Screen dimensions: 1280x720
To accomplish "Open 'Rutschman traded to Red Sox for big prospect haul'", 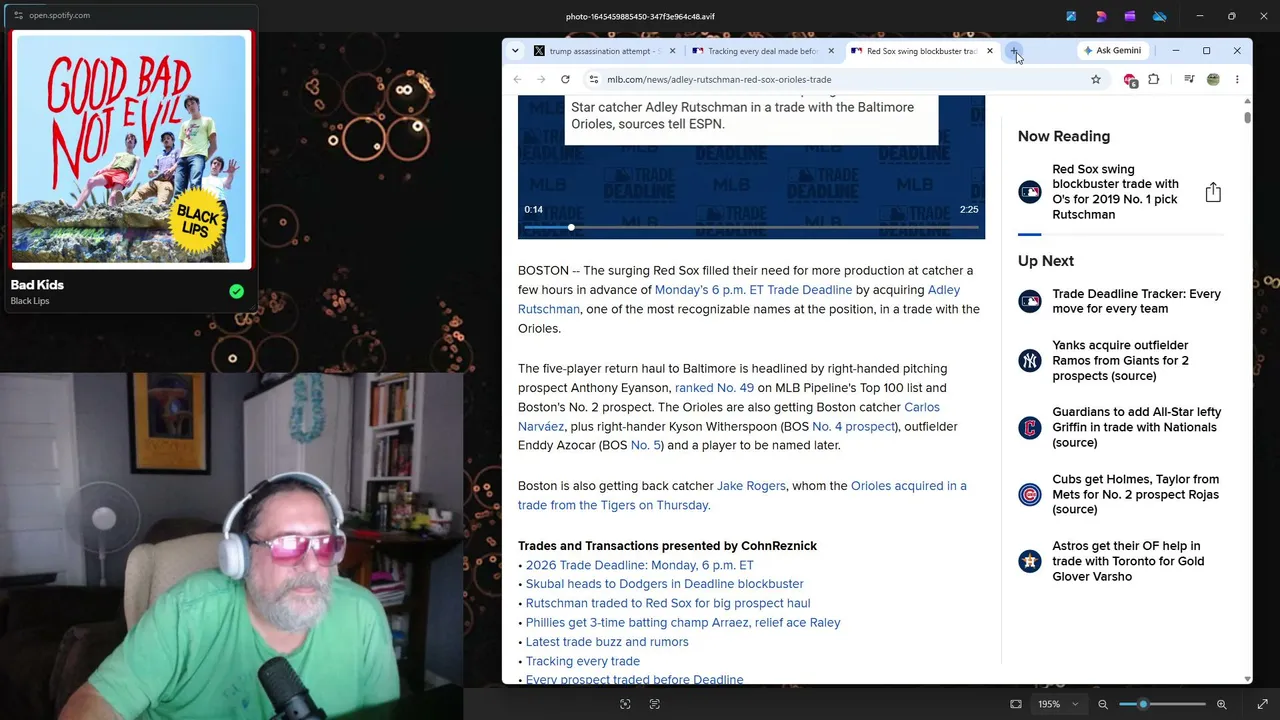I will click(x=668, y=603).
